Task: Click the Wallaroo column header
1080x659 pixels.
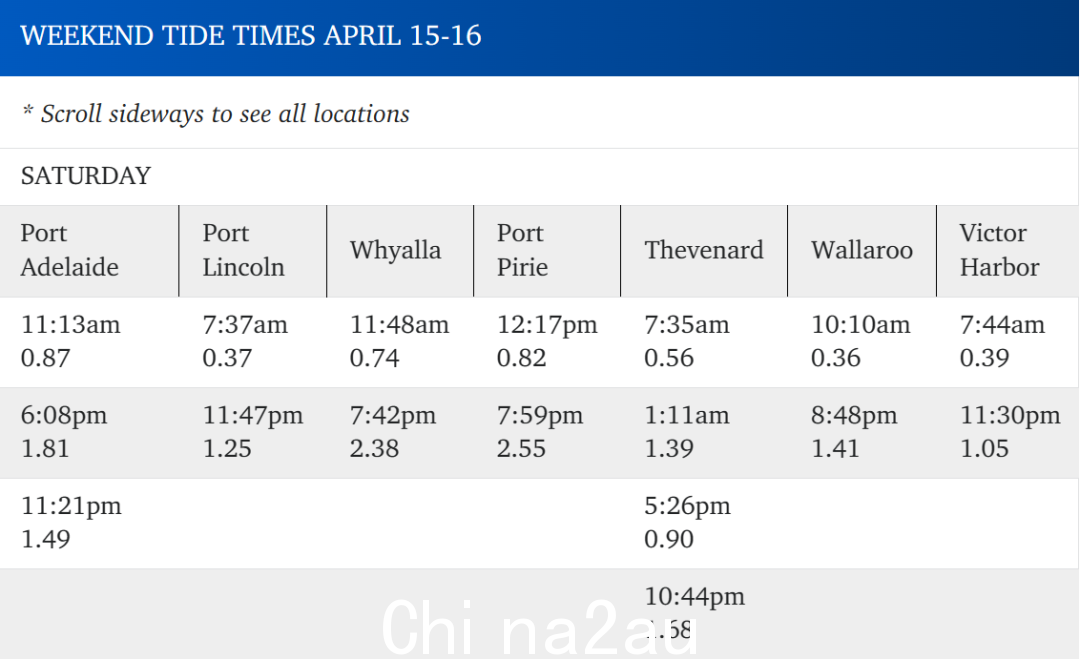Action: click(x=862, y=251)
